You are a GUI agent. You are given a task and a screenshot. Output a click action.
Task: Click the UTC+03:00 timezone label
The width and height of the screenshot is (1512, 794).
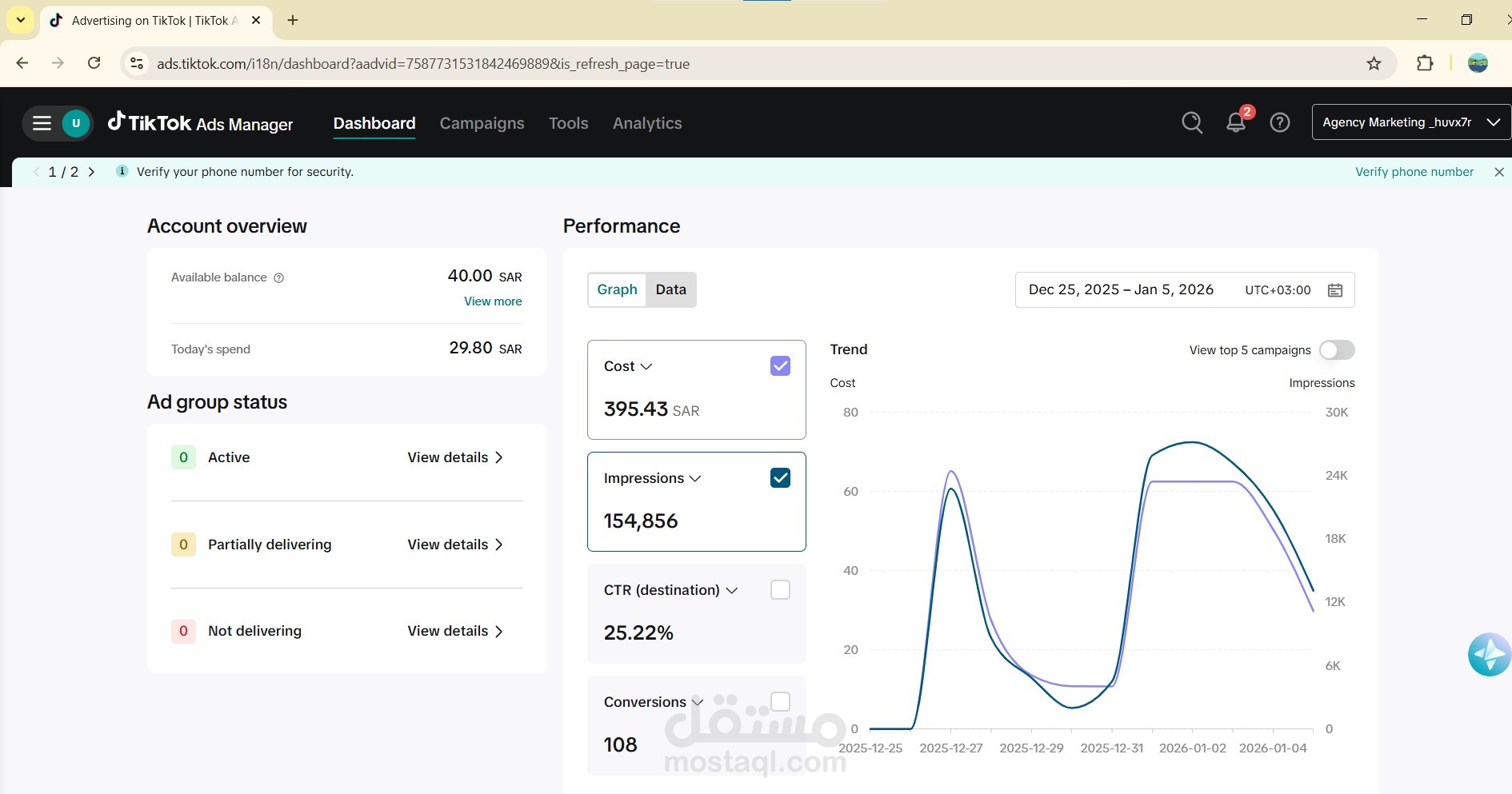coord(1278,290)
